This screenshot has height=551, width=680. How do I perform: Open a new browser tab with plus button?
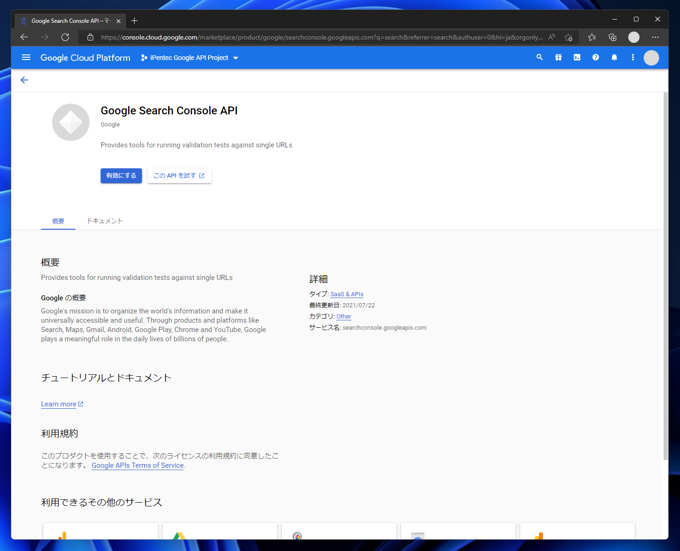pos(134,20)
